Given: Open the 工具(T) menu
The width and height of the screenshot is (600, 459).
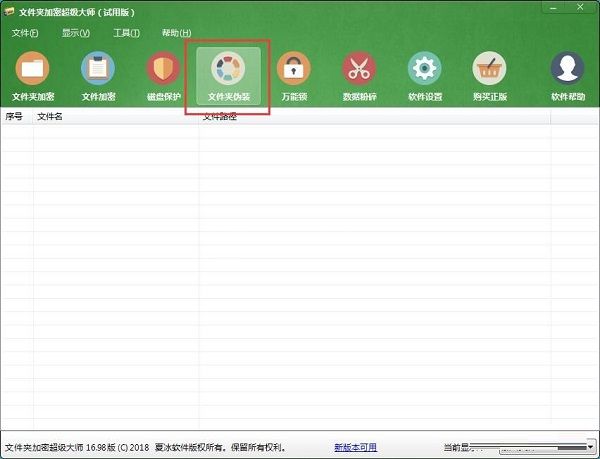Looking at the screenshot, I should click(126, 33).
